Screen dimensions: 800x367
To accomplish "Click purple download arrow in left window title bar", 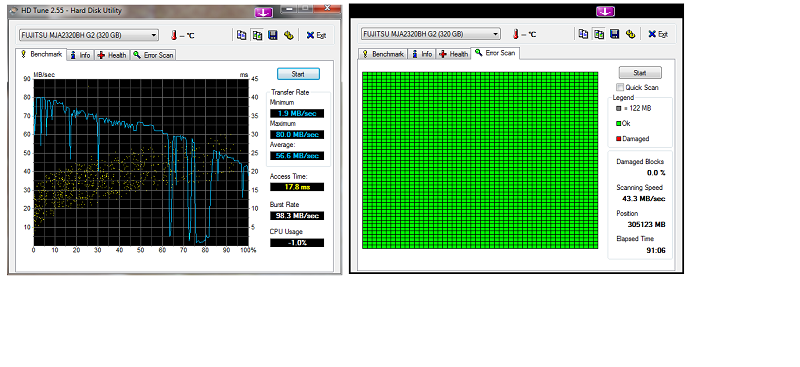I will pyautogui.click(x=263, y=12).
